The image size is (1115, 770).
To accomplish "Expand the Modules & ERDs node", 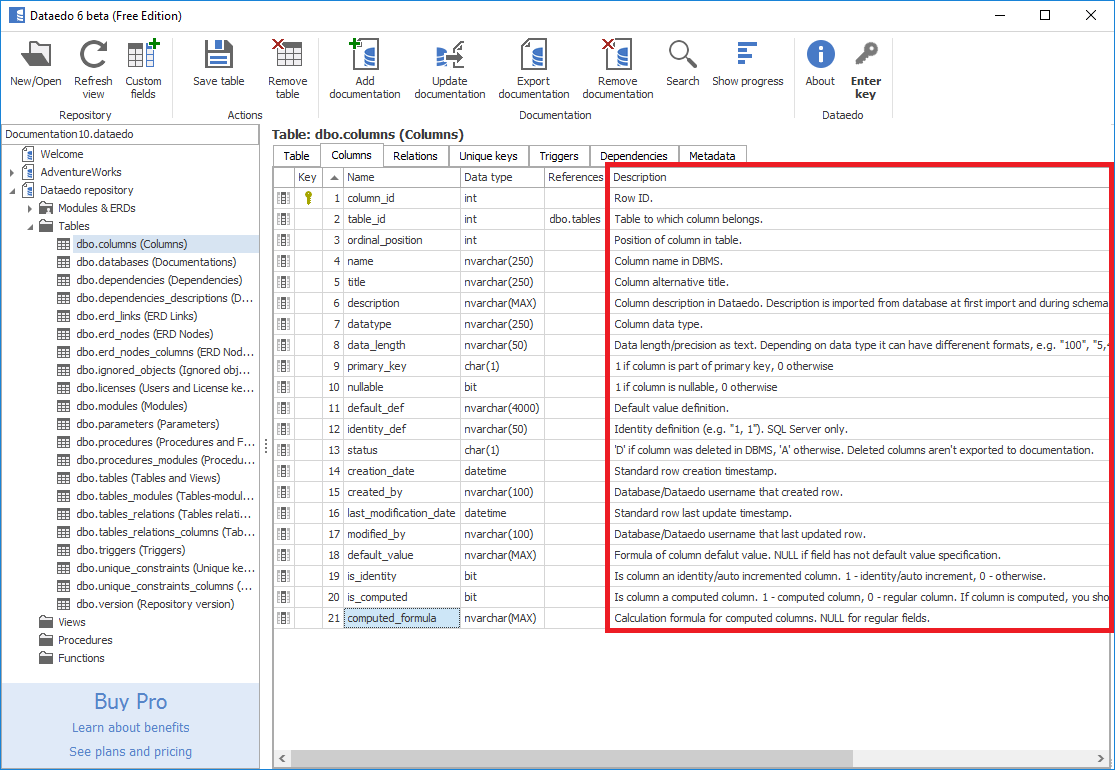I will coord(30,209).
